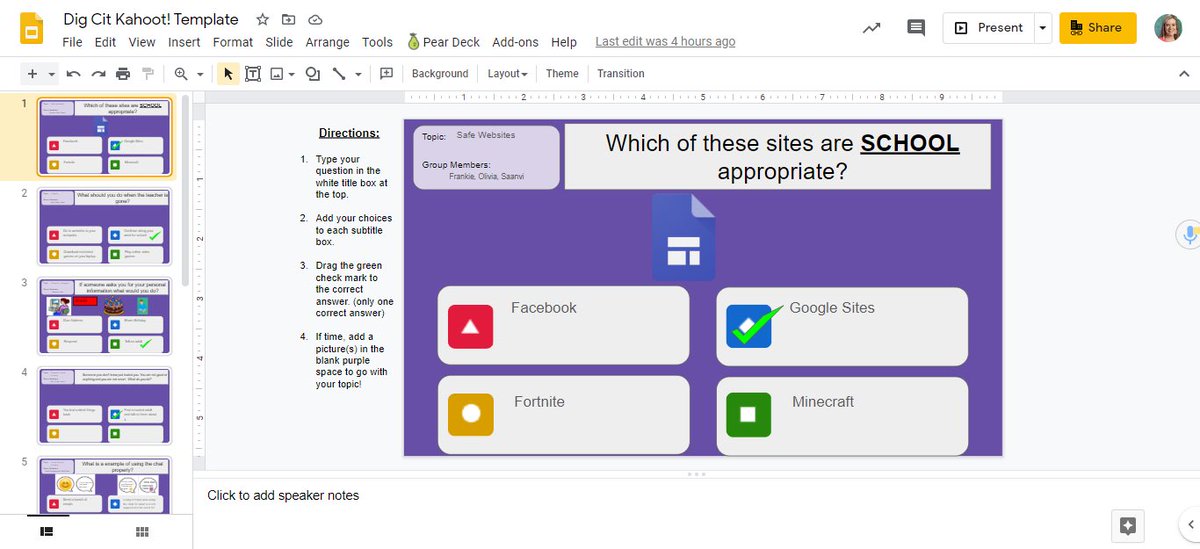Screen dimensions: 1200x549
Task: Select the green square icon beside Minecraft
Action: [749, 414]
